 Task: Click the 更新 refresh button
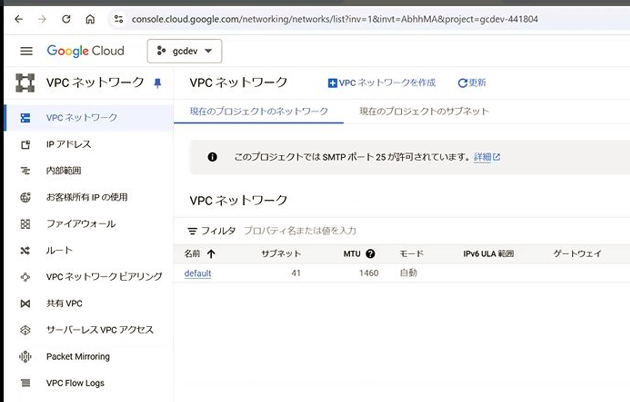coord(472,83)
